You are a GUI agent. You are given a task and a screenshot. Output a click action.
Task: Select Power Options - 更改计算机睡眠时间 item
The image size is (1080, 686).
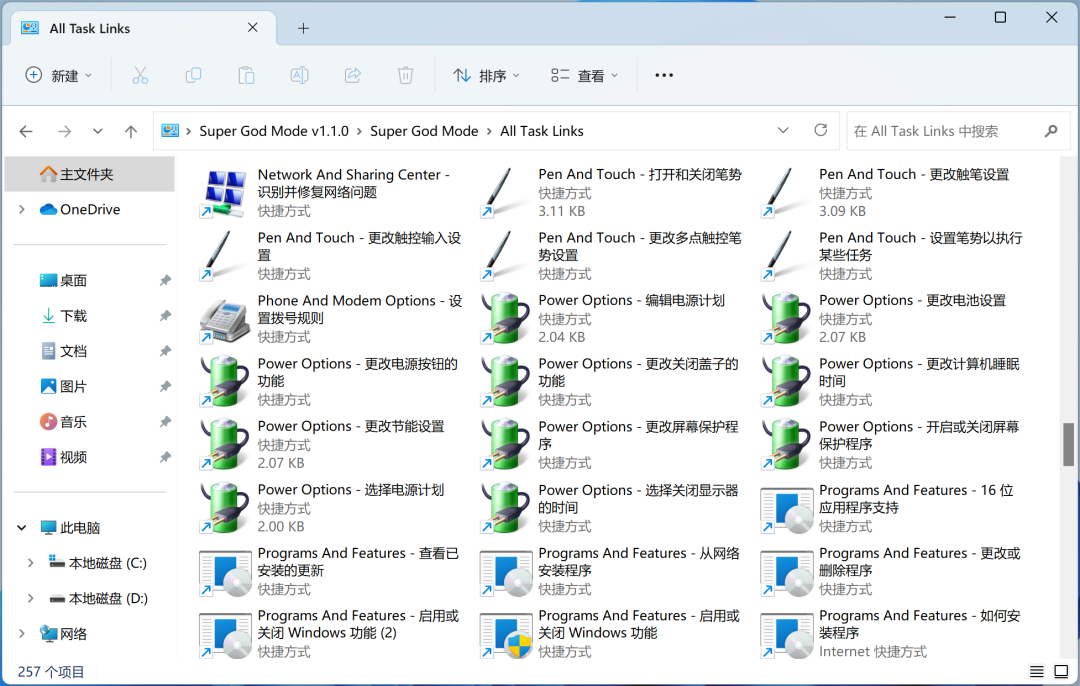click(x=894, y=382)
